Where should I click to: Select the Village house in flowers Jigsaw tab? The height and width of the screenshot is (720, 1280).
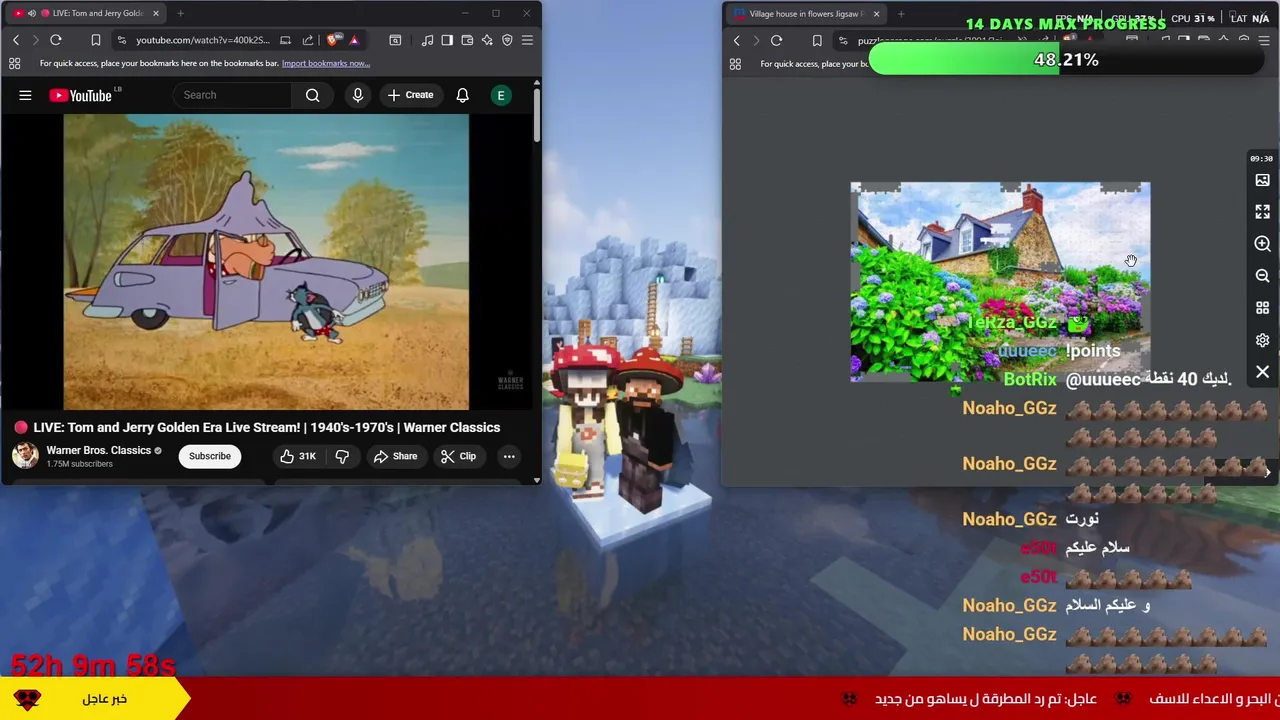[x=805, y=14]
